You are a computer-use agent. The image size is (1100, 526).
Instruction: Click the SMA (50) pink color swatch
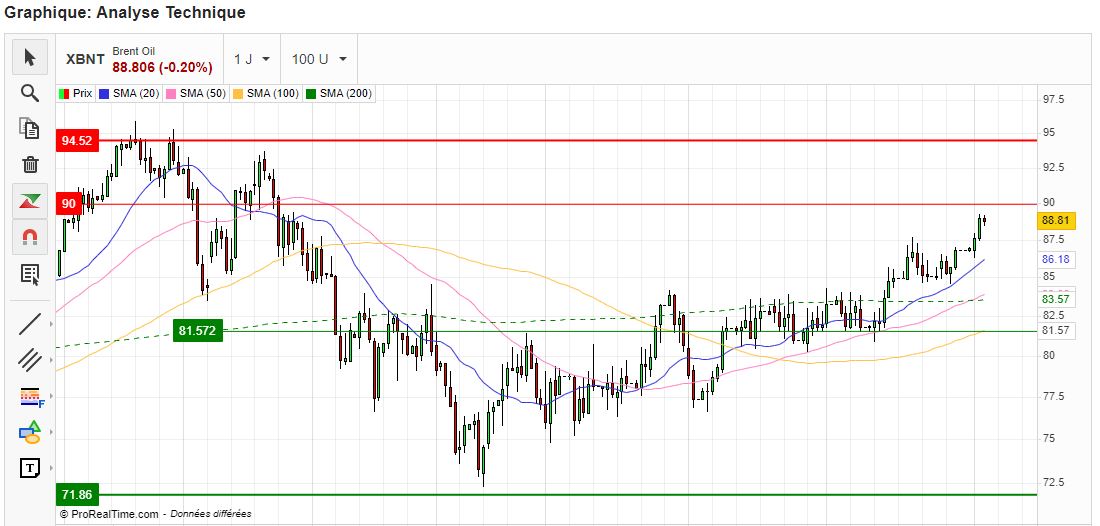point(171,93)
